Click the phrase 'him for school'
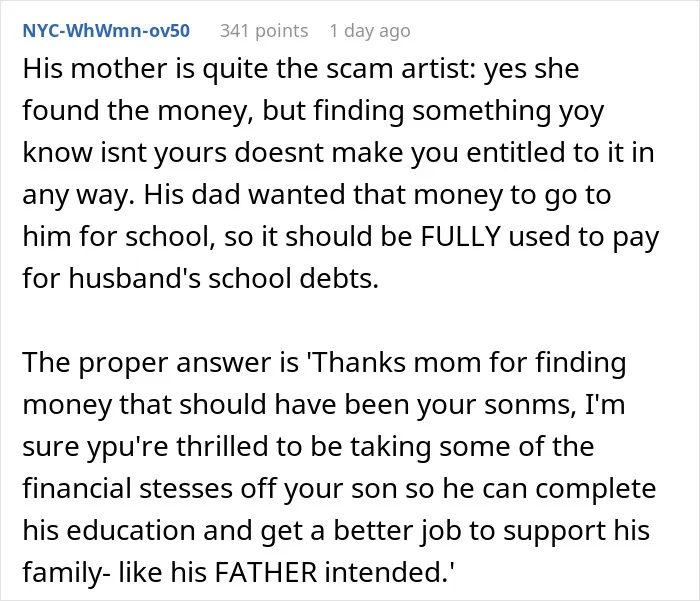This screenshot has height=601, width=700. 116,236
